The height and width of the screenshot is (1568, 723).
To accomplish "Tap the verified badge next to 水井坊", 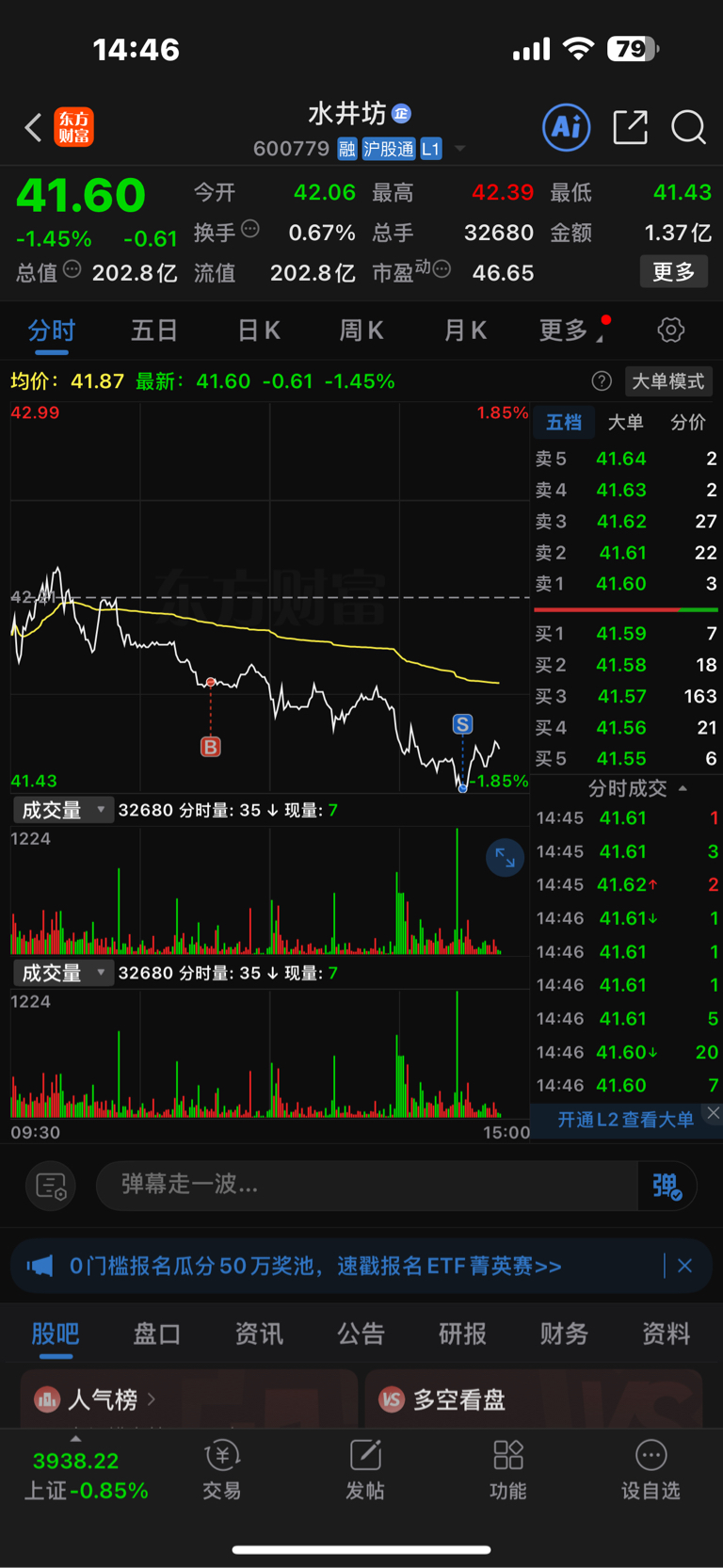I will coord(402,114).
